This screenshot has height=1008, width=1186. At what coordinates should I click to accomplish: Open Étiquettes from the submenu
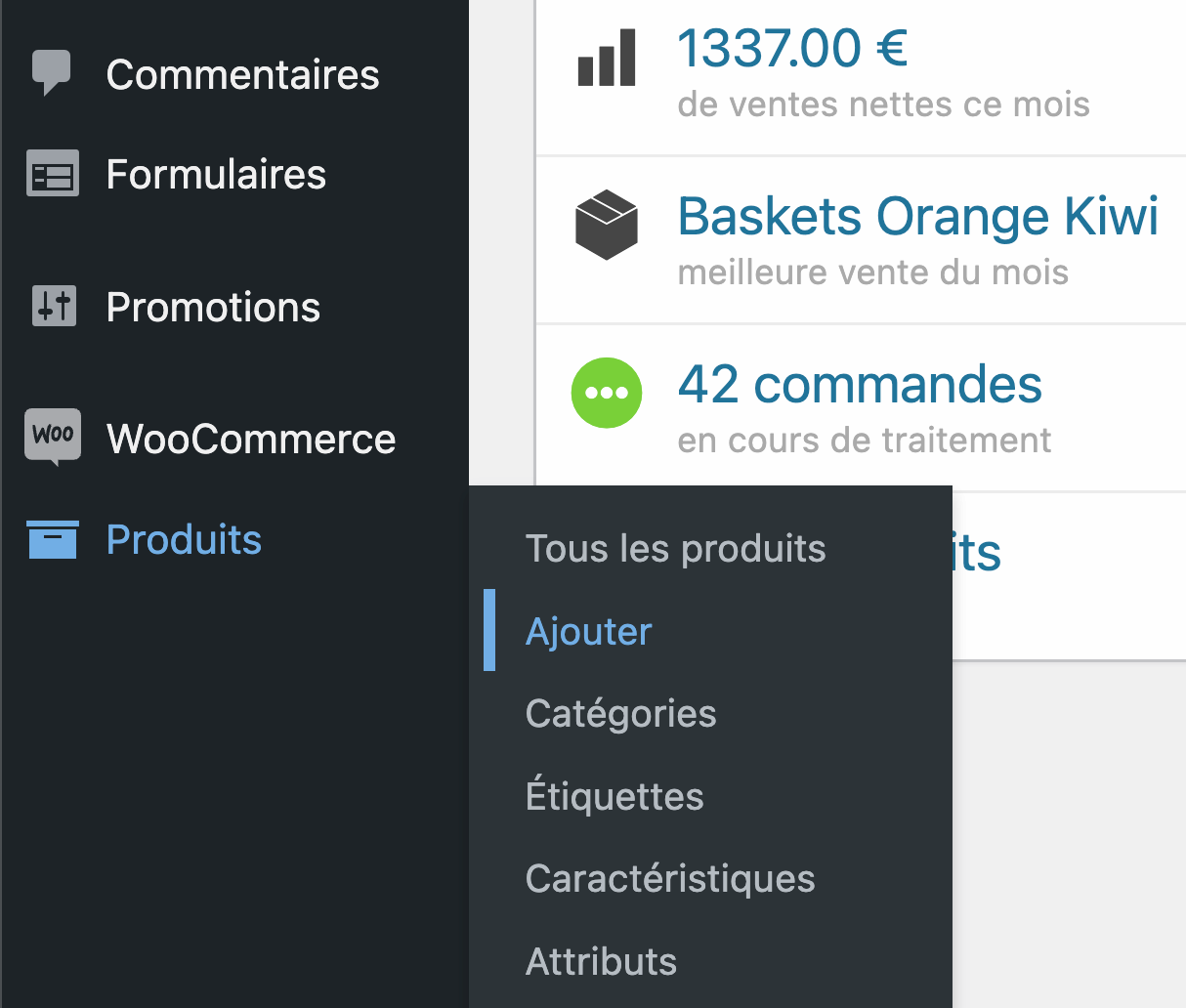pyautogui.click(x=614, y=795)
